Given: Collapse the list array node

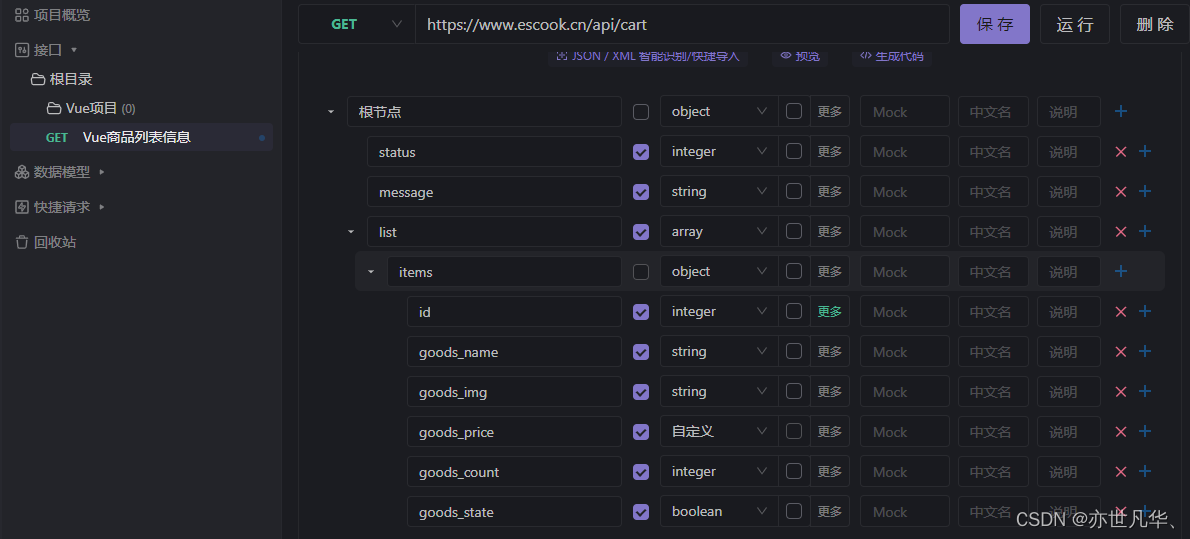Looking at the screenshot, I should 351,232.
